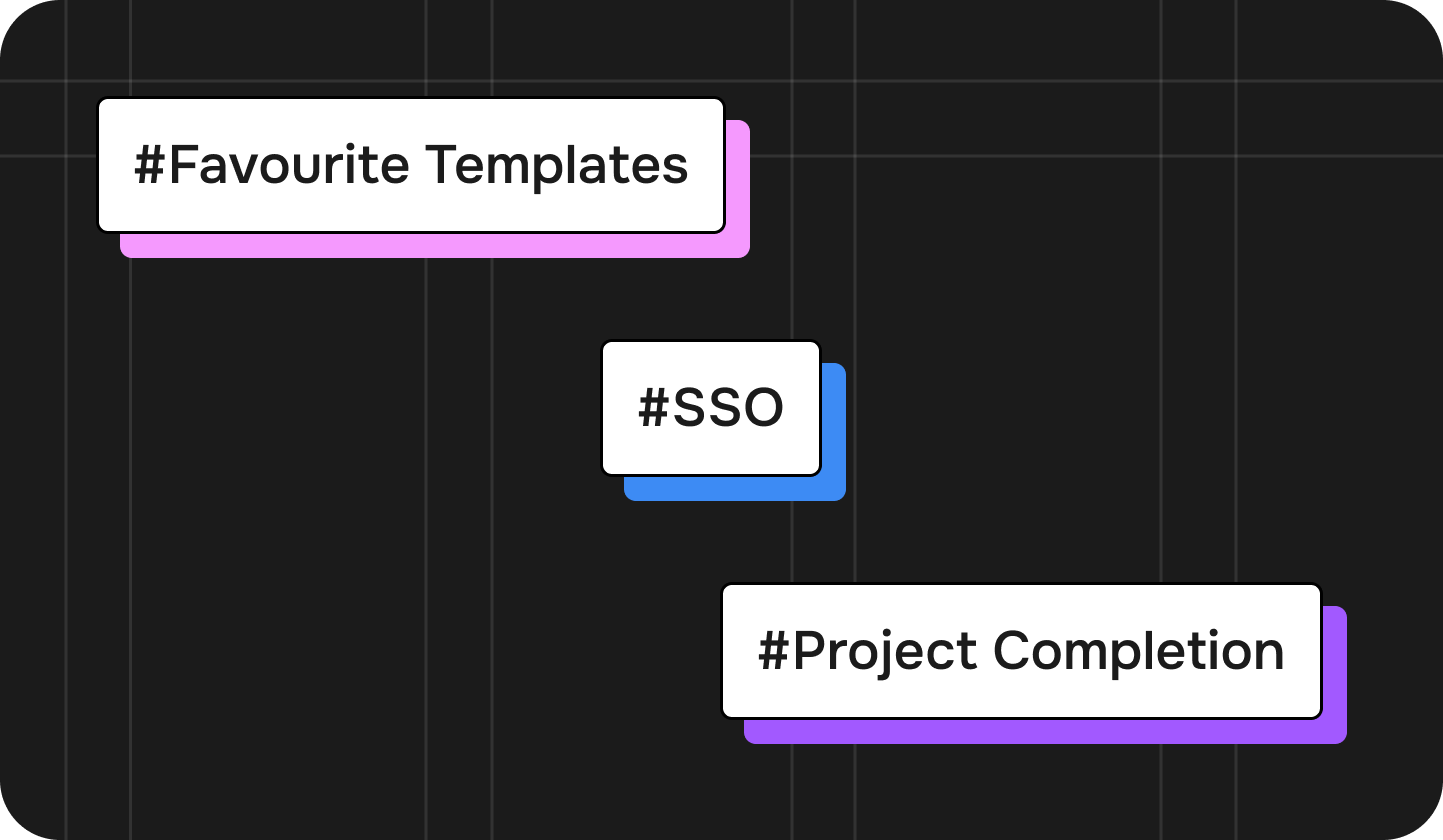Select the #Favourite Templates tag
The width and height of the screenshot is (1443, 840).
pyautogui.click(x=410, y=165)
